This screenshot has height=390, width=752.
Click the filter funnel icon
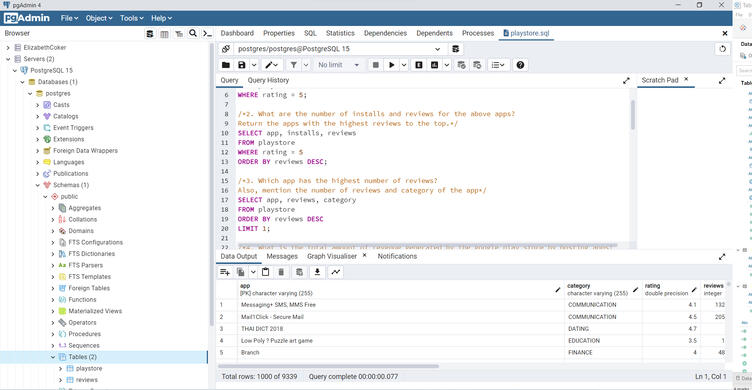(x=294, y=65)
